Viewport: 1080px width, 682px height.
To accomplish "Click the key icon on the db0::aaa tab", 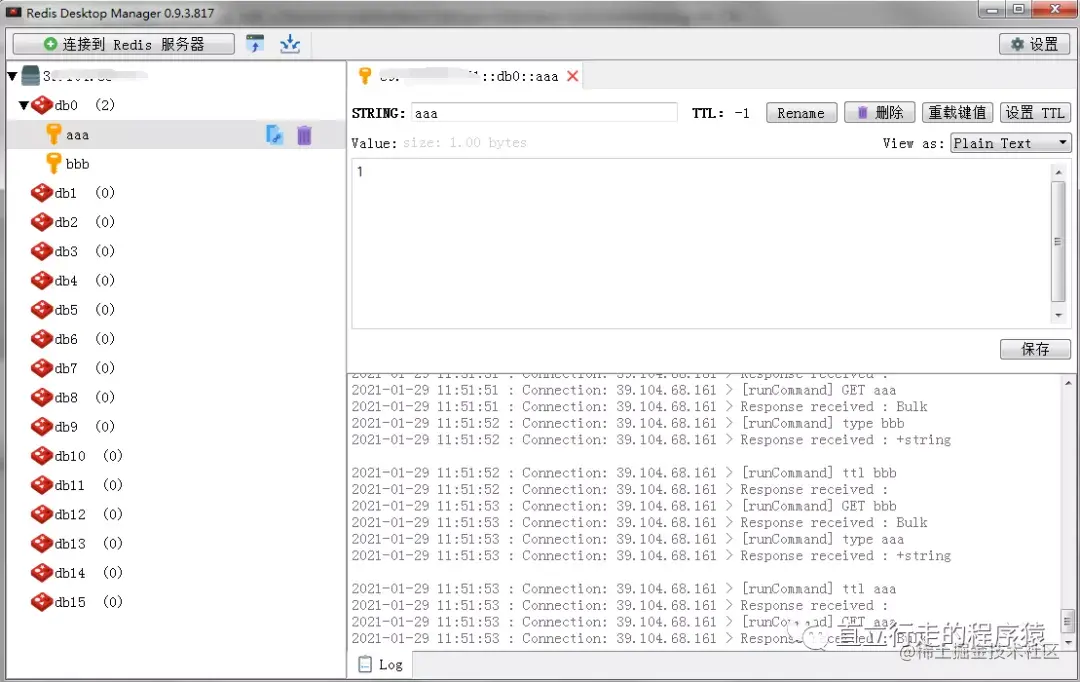I will [x=365, y=76].
